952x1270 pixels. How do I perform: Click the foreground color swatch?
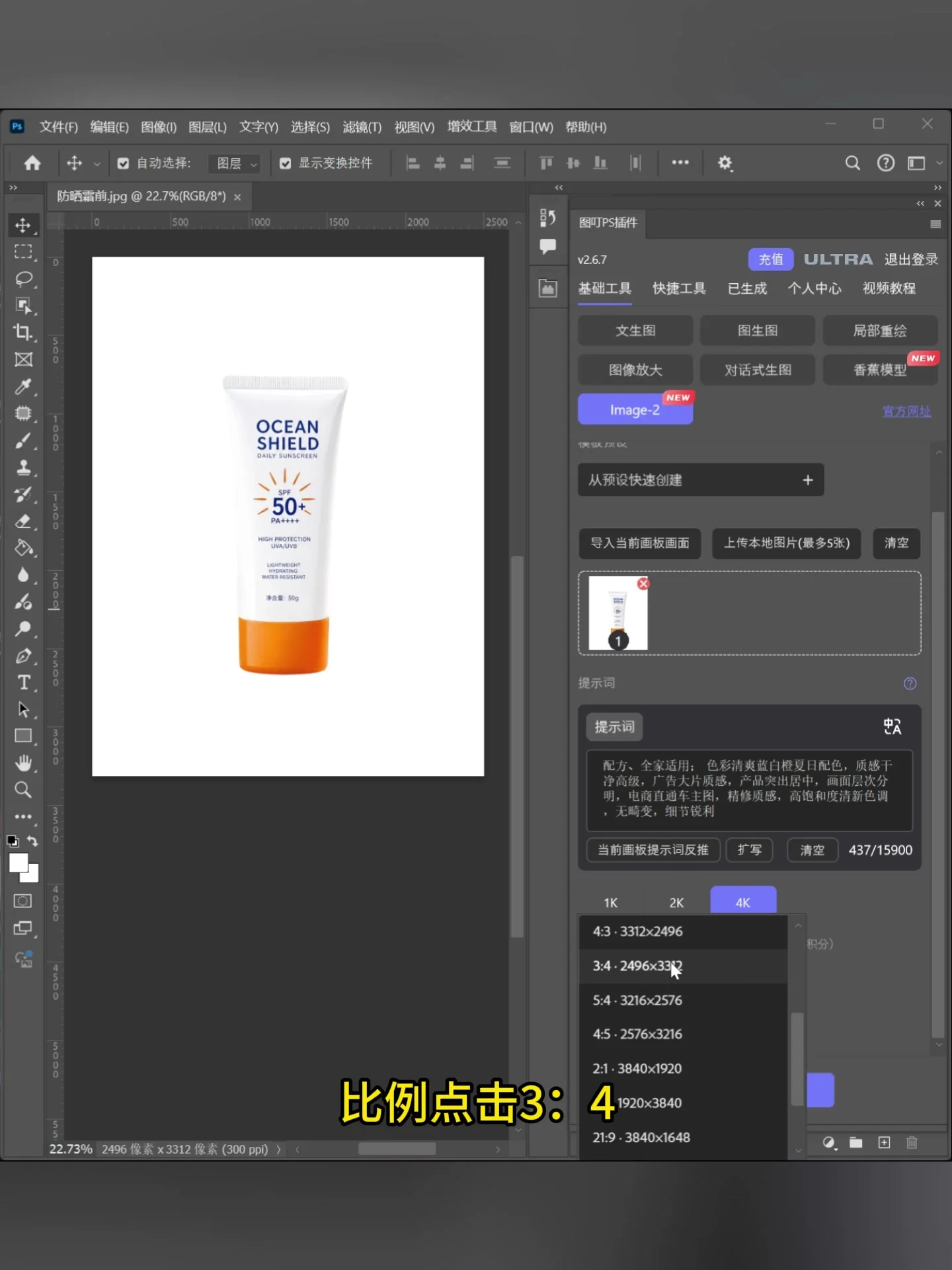tap(19, 863)
